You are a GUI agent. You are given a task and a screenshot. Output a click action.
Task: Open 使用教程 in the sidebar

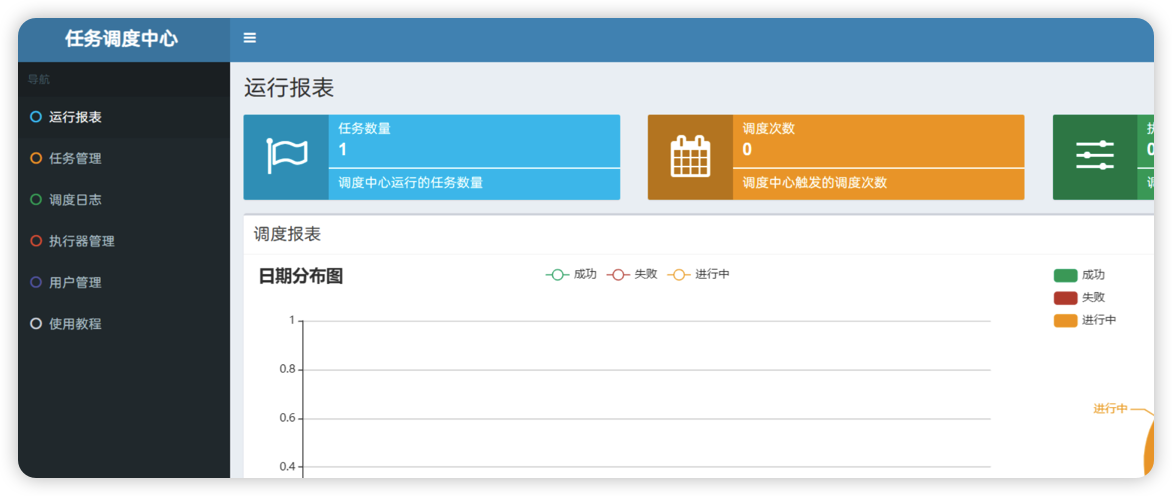tap(124, 324)
